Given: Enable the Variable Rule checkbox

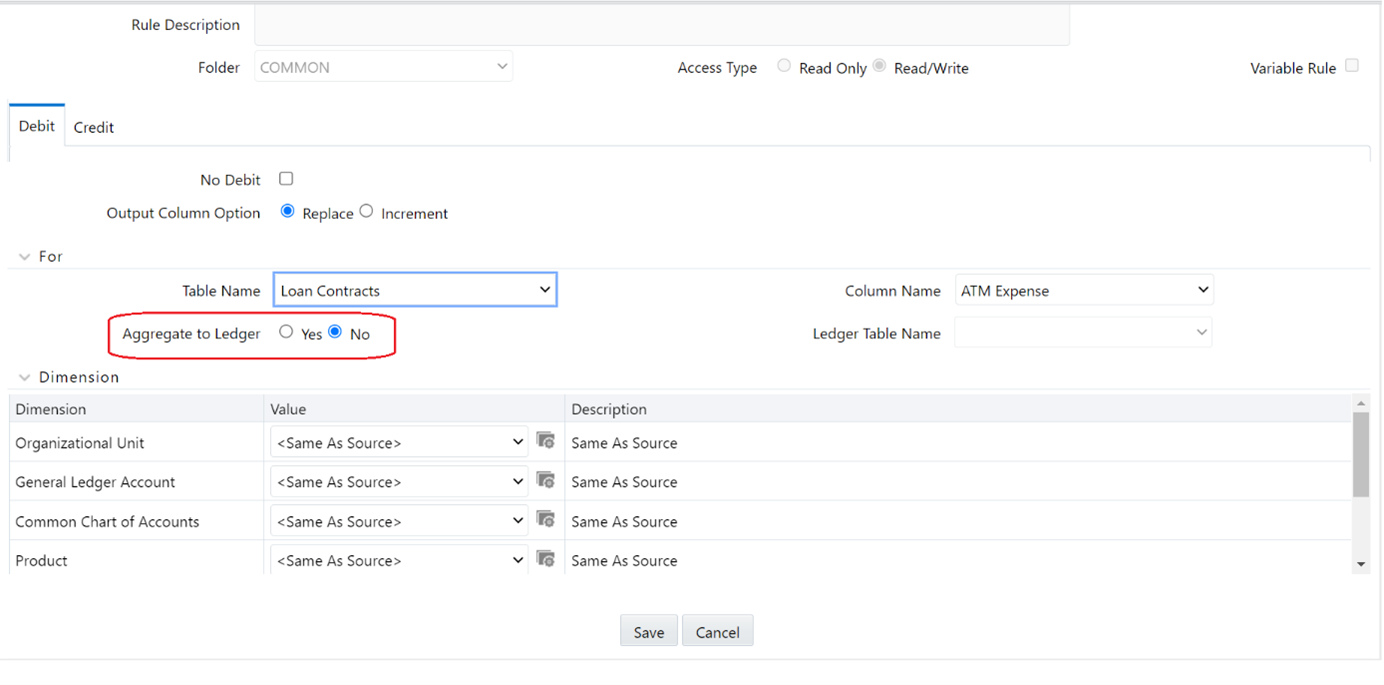Looking at the screenshot, I should click(1352, 64).
